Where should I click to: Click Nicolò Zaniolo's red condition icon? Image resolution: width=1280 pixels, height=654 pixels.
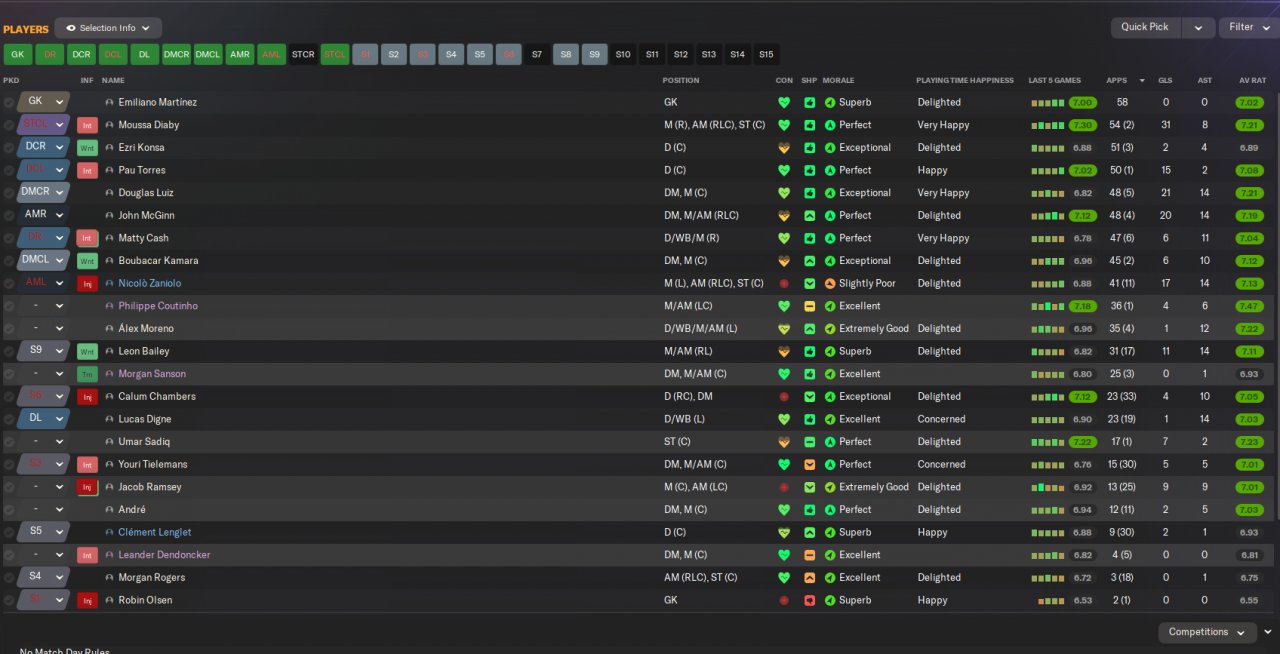tap(784, 284)
